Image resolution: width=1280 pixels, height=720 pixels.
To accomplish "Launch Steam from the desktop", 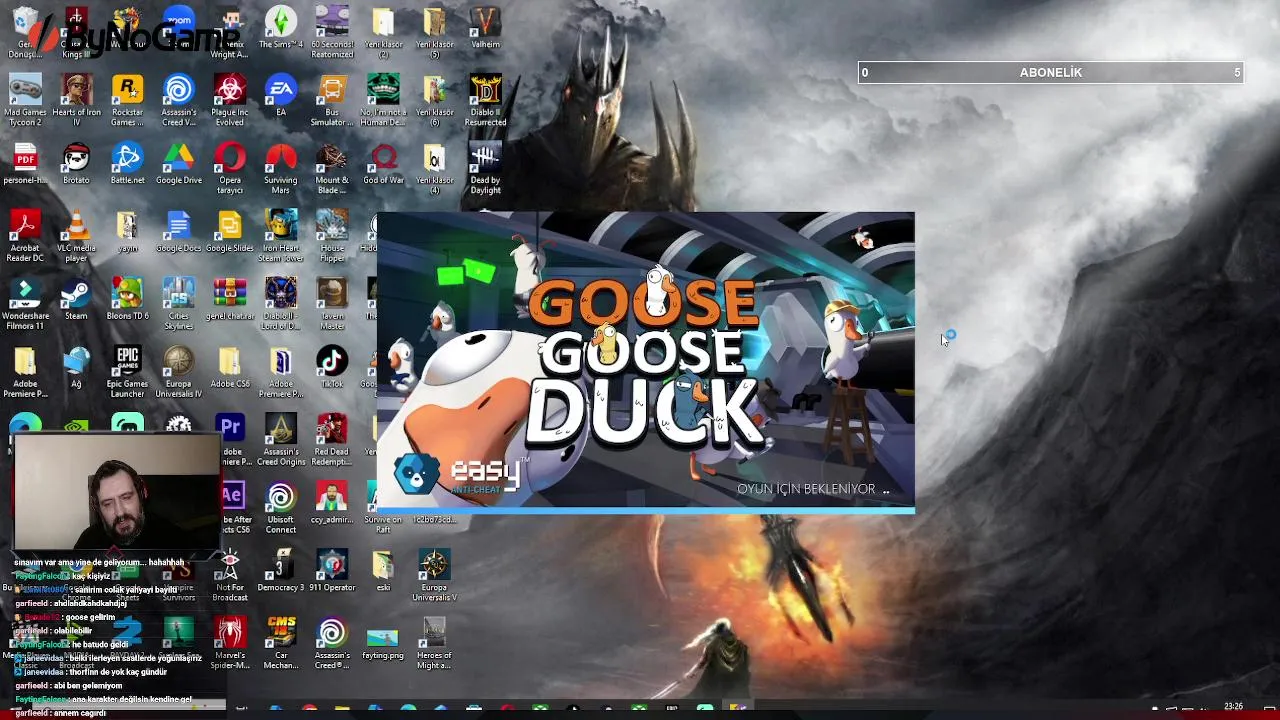I will pos(76,299).
